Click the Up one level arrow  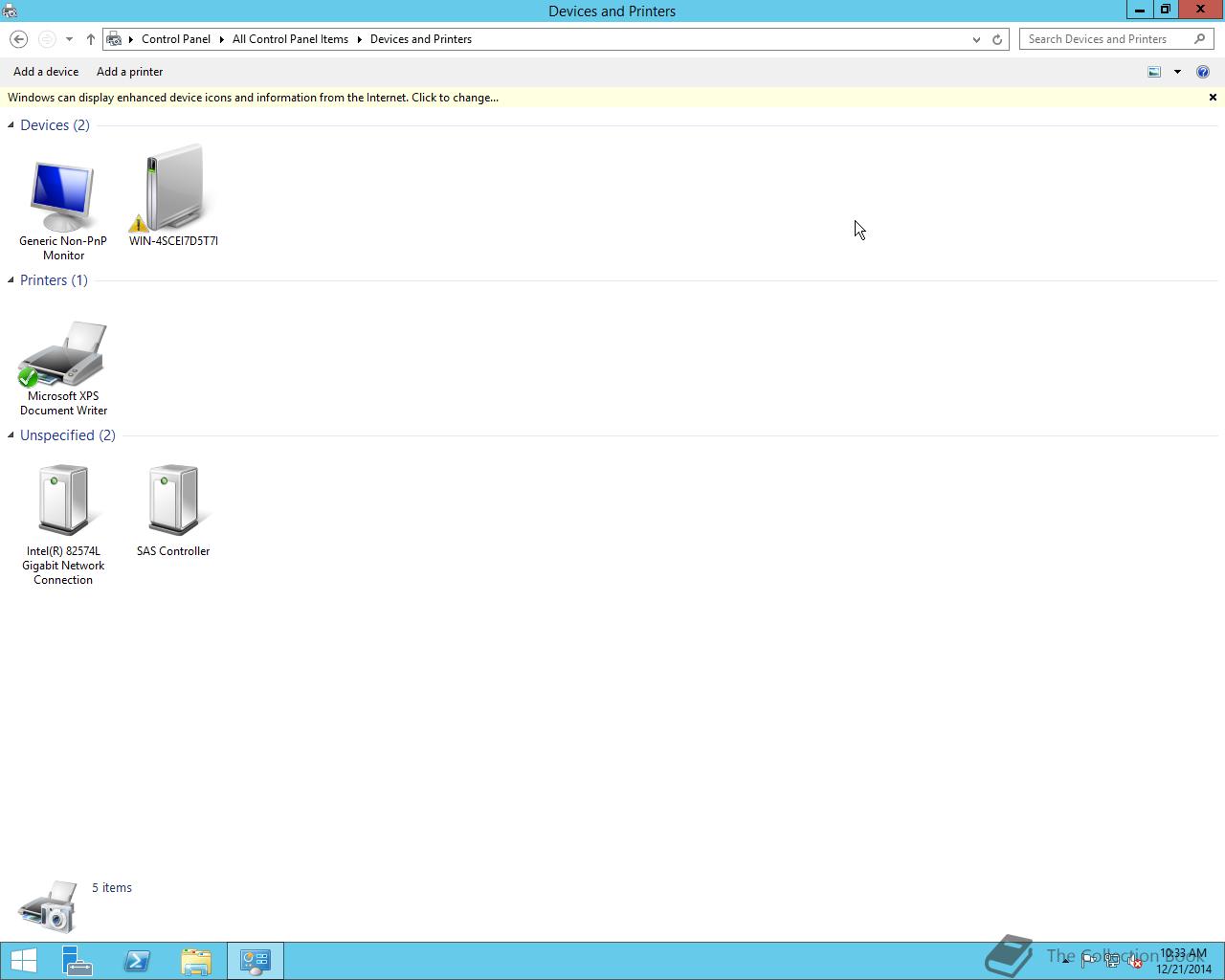coord(91,39)
